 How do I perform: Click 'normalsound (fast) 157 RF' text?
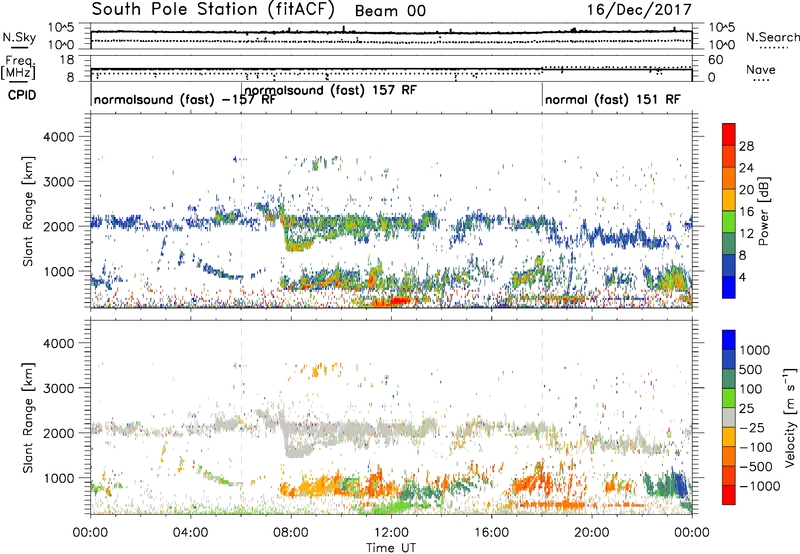[331, 90]
